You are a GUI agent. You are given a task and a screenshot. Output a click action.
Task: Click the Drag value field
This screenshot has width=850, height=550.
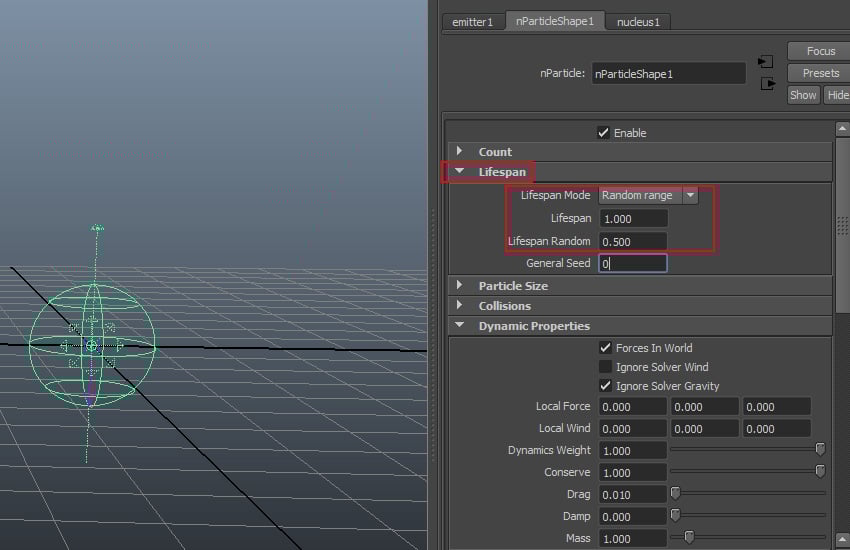(x=633, y=495)
